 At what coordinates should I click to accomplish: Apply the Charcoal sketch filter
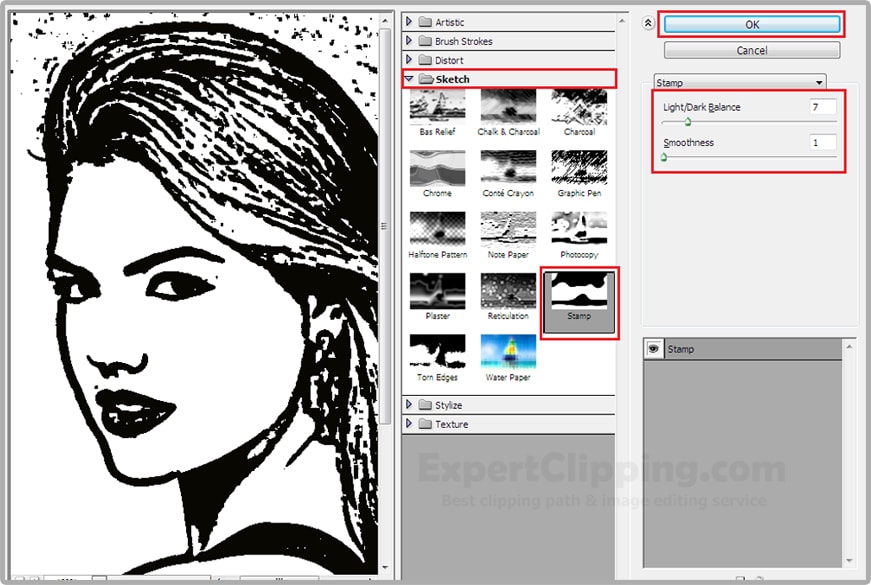(578, 106)
